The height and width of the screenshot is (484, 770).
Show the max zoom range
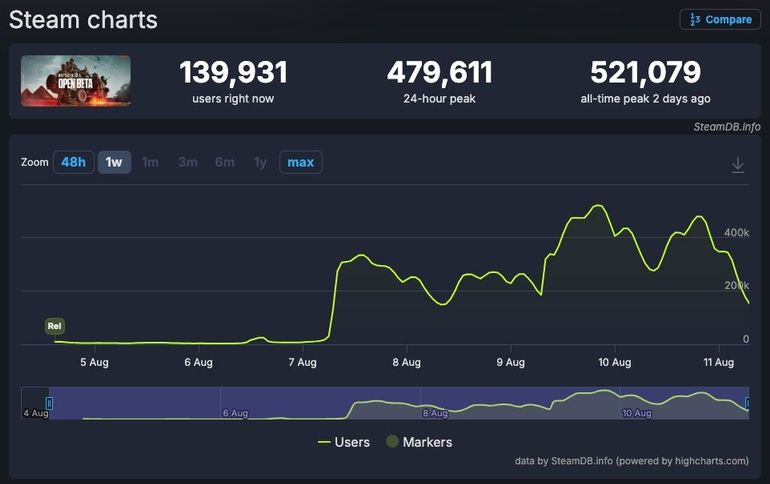(x=300, y=162)
